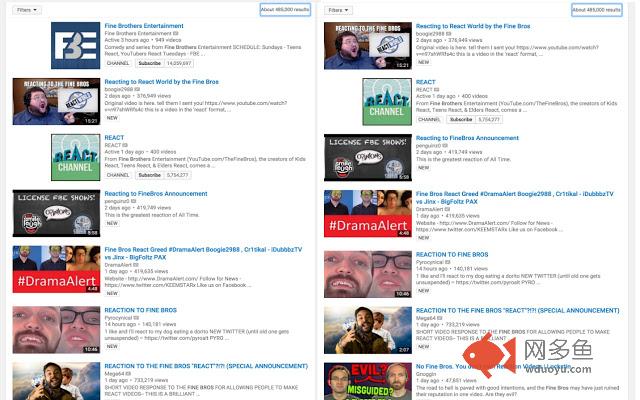Open the Pyrocynical channel link in the left pane
The image size is (640, 400).
coord(118,318)
